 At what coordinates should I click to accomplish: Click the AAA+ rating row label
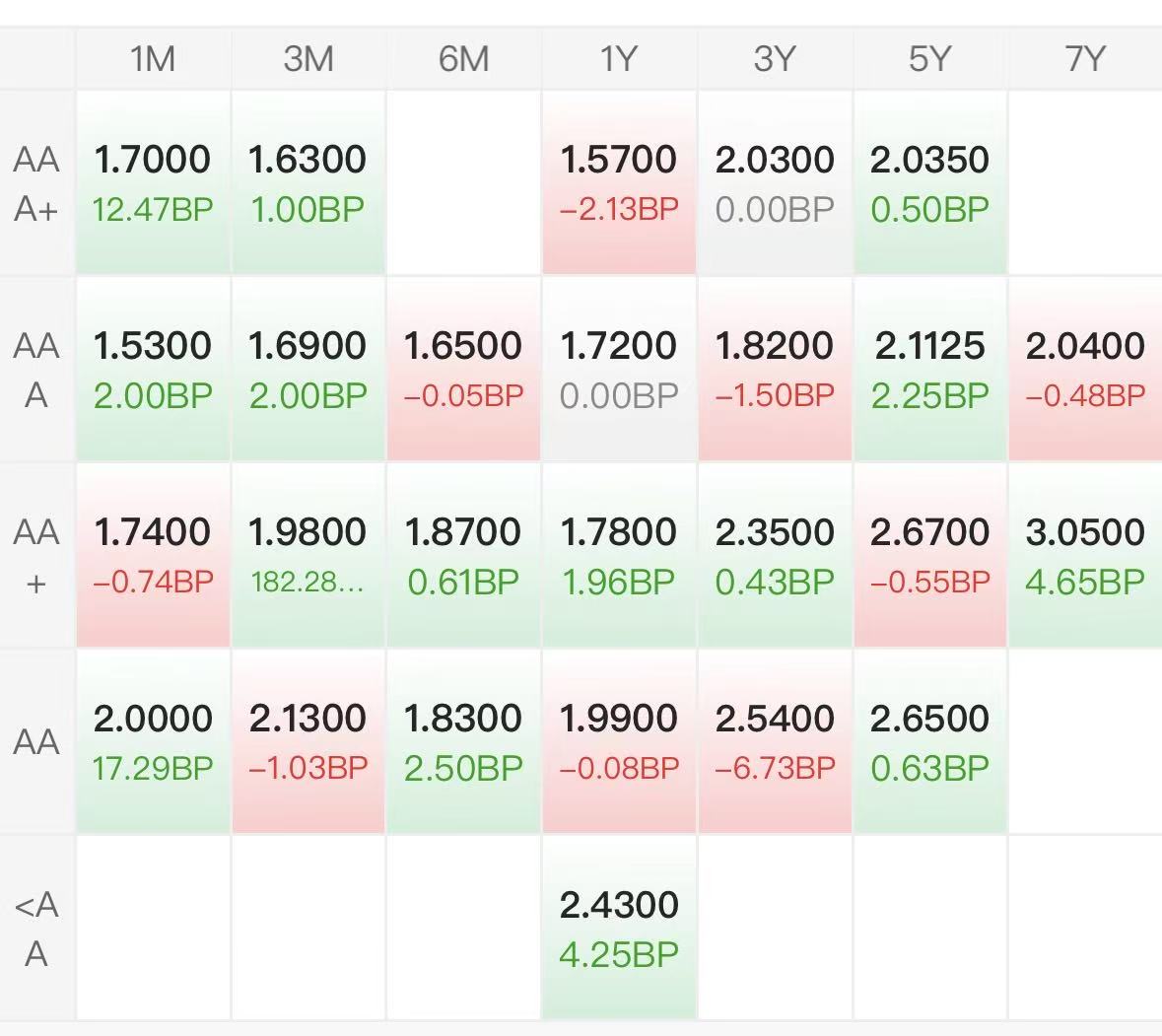36,183
